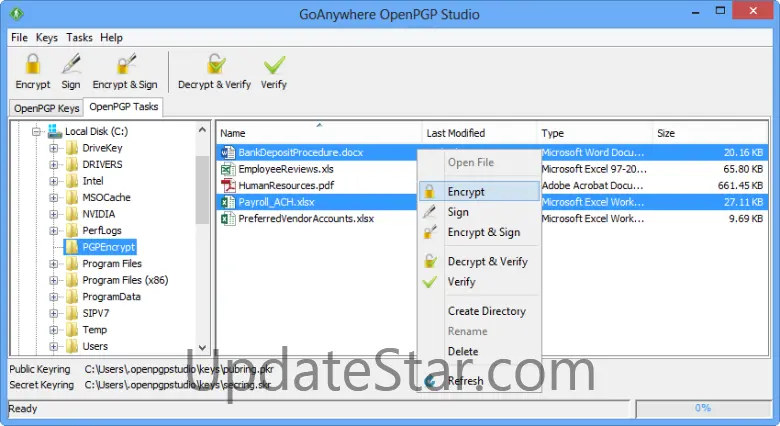Viewport: 780px width, 426px height.
Task: Collapse the Local Disk (C:) tree node
Action: coord(36,132)
